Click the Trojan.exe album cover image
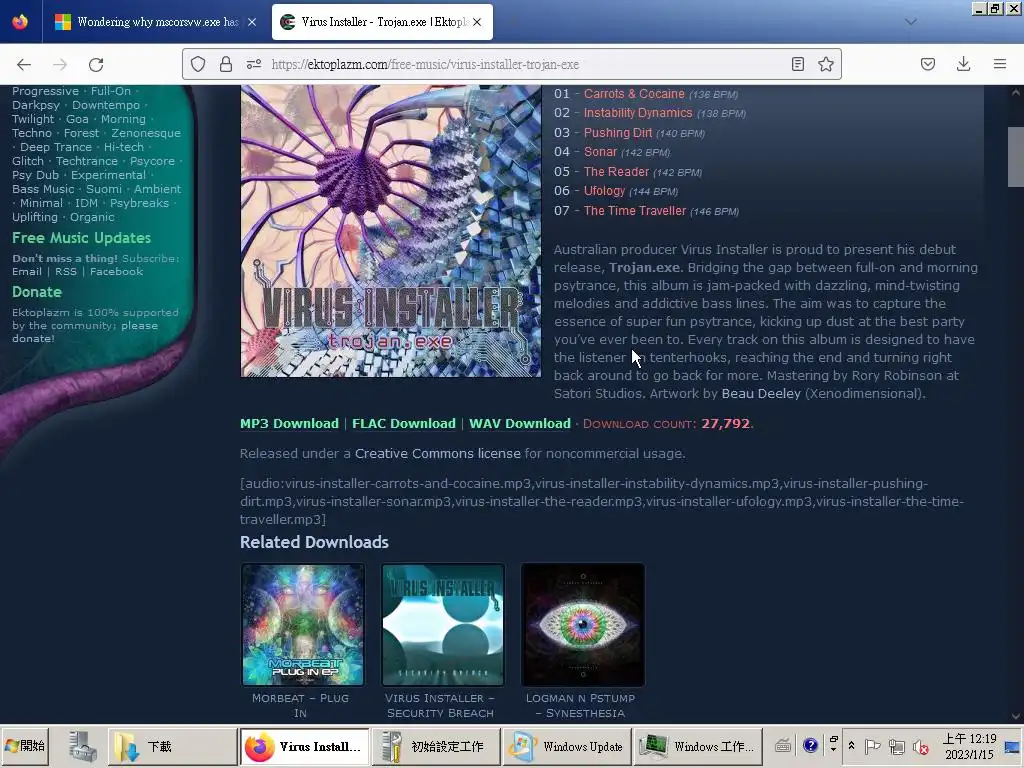The height and width of the screenshot is (768, 1024). pos(391,231)
